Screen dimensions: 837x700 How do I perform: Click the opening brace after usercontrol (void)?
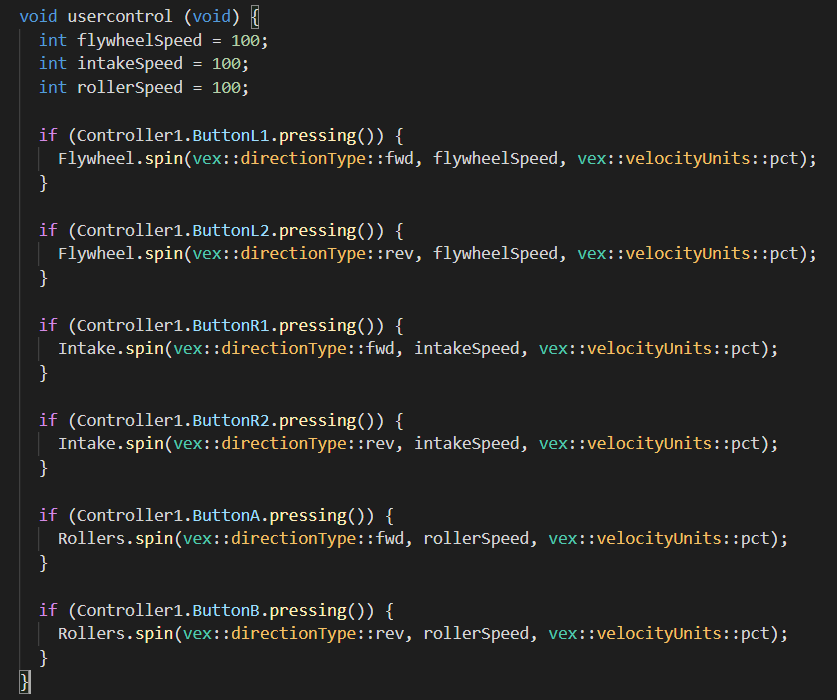255,17
